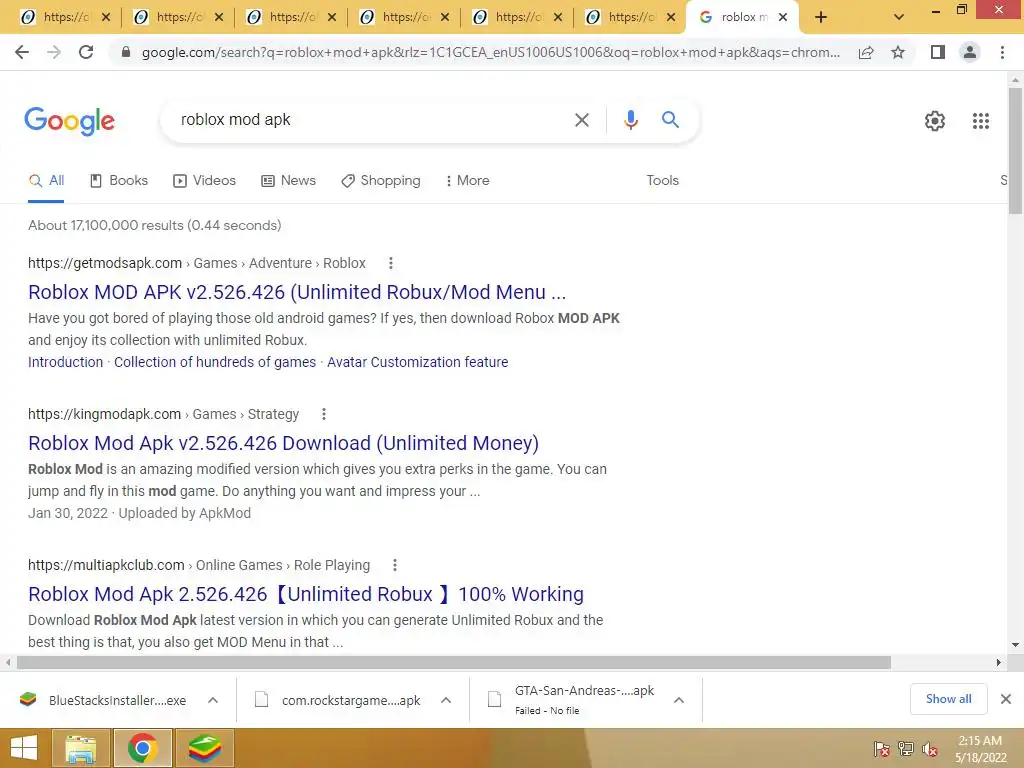
Task: Switch to the All results tab
Action: pyautogui.click(x=46, y=181)
